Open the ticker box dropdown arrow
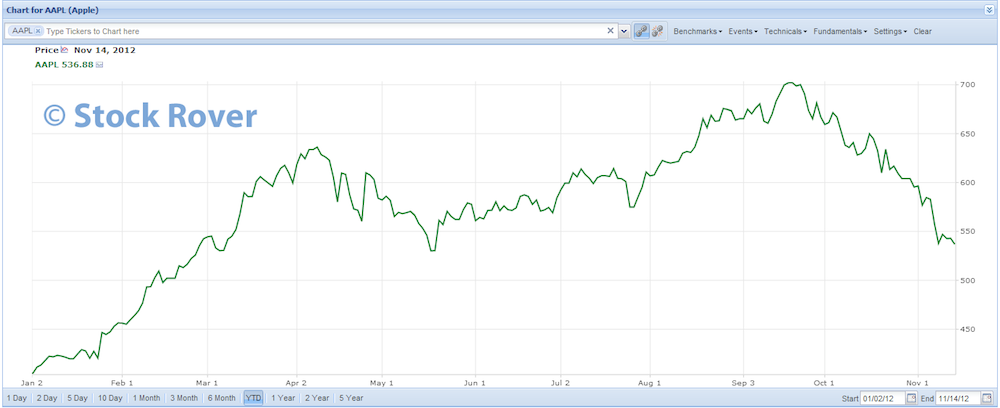This screenshot has width=1000, height=408. [624, 31]
